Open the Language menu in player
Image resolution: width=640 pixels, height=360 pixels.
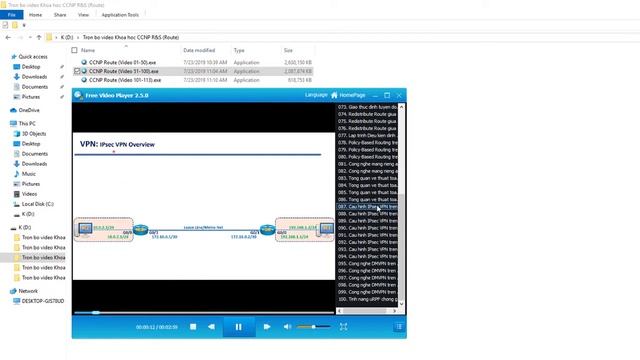click(x=316, y=95)
